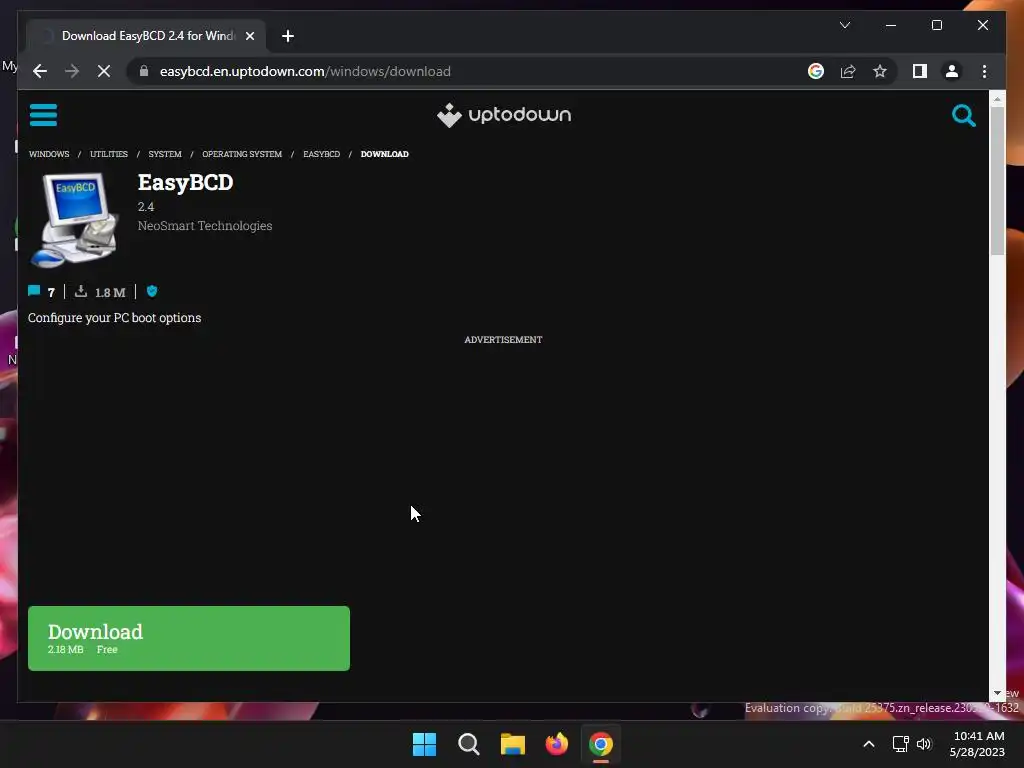Show hidden system tray icons
The image size is (1024, 768).
pos(869,744)
